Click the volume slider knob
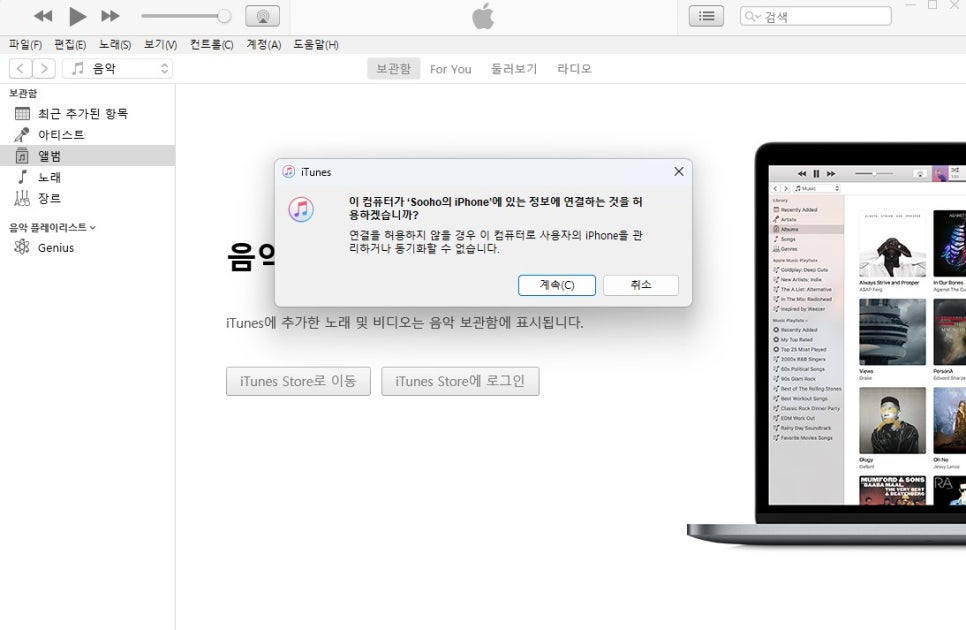This screenshot has height=630, width=966. click(x=224, y=16)
